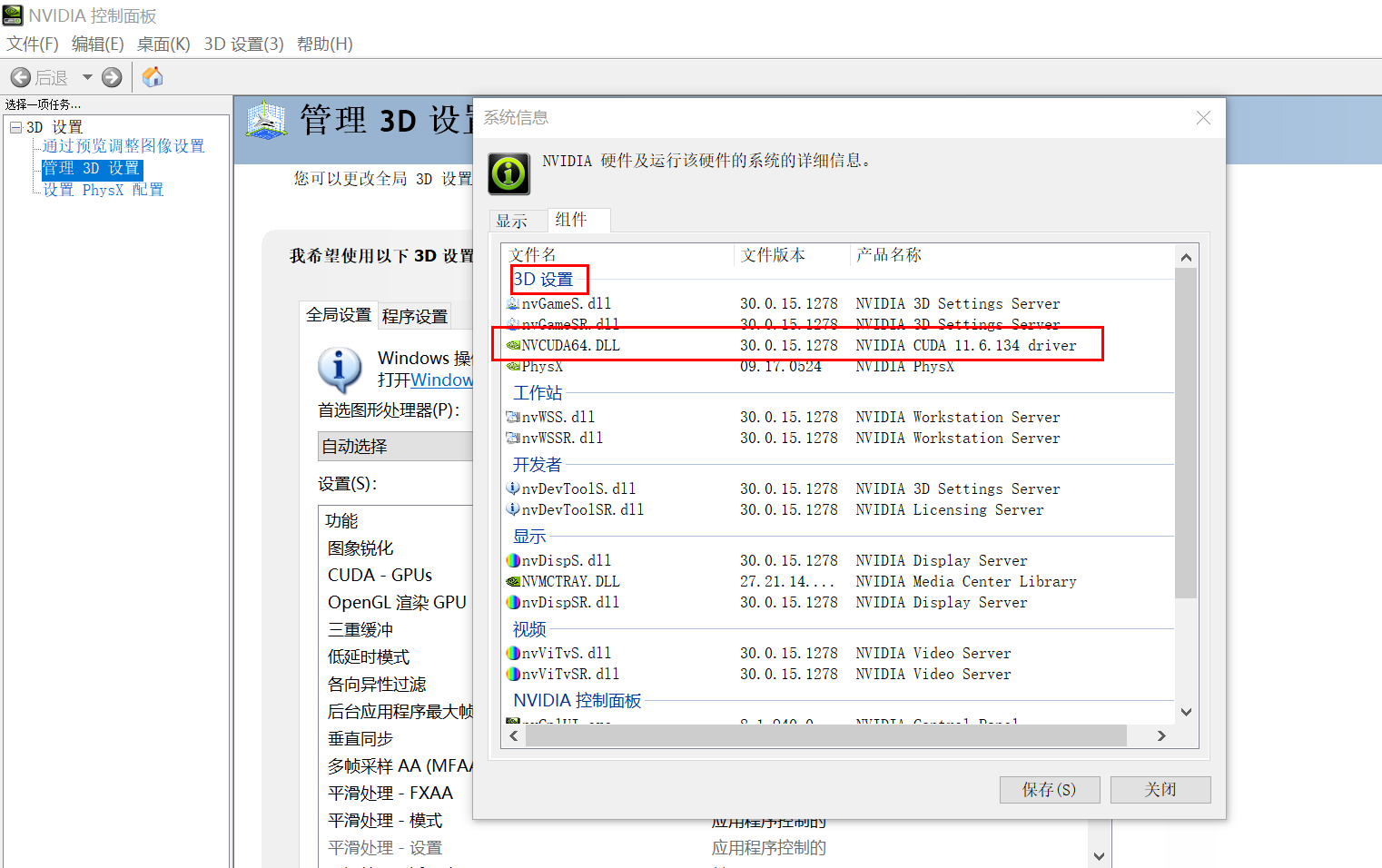Select the 垂直同步 feature row
Screen dimensions: 1382x868
coord(360,738)
